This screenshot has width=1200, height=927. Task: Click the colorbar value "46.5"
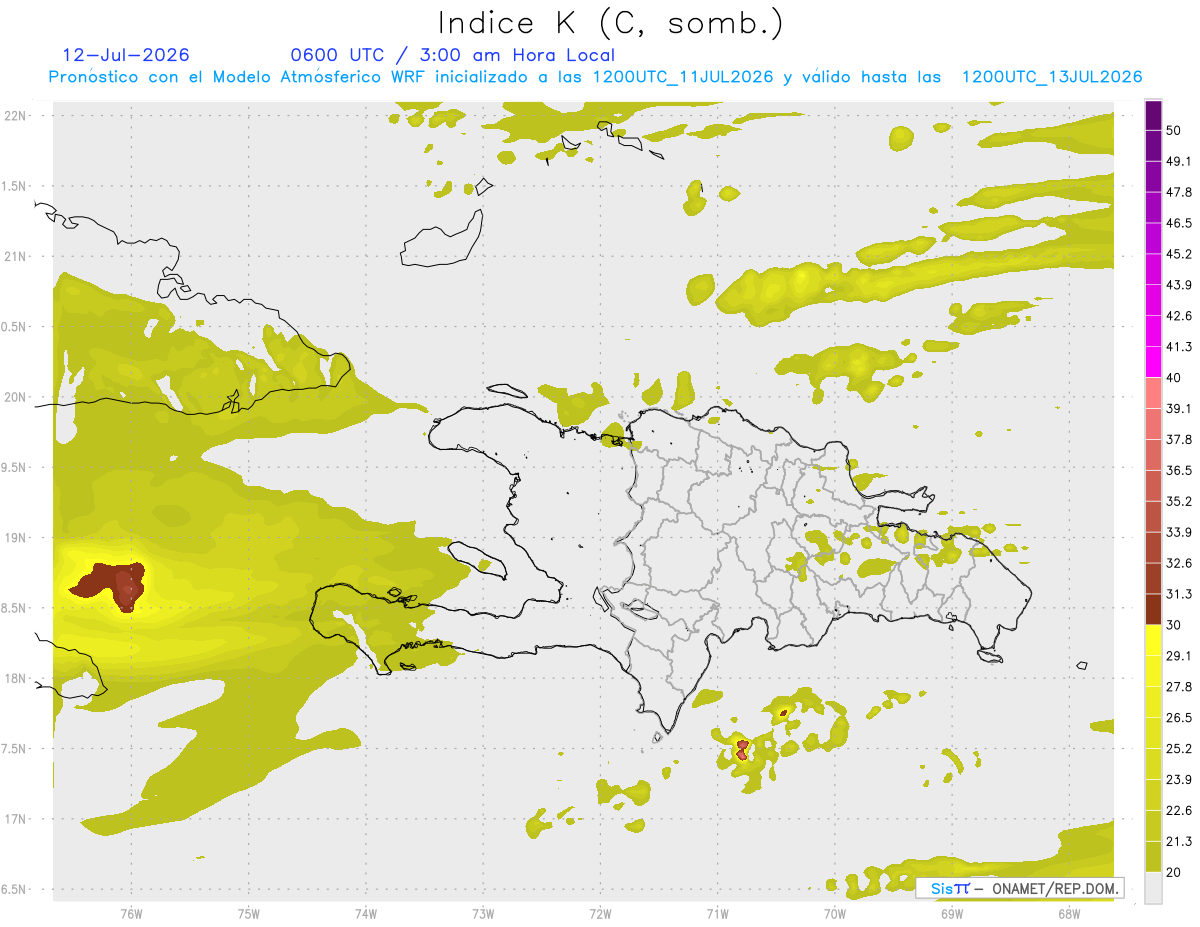[1179, 224]
